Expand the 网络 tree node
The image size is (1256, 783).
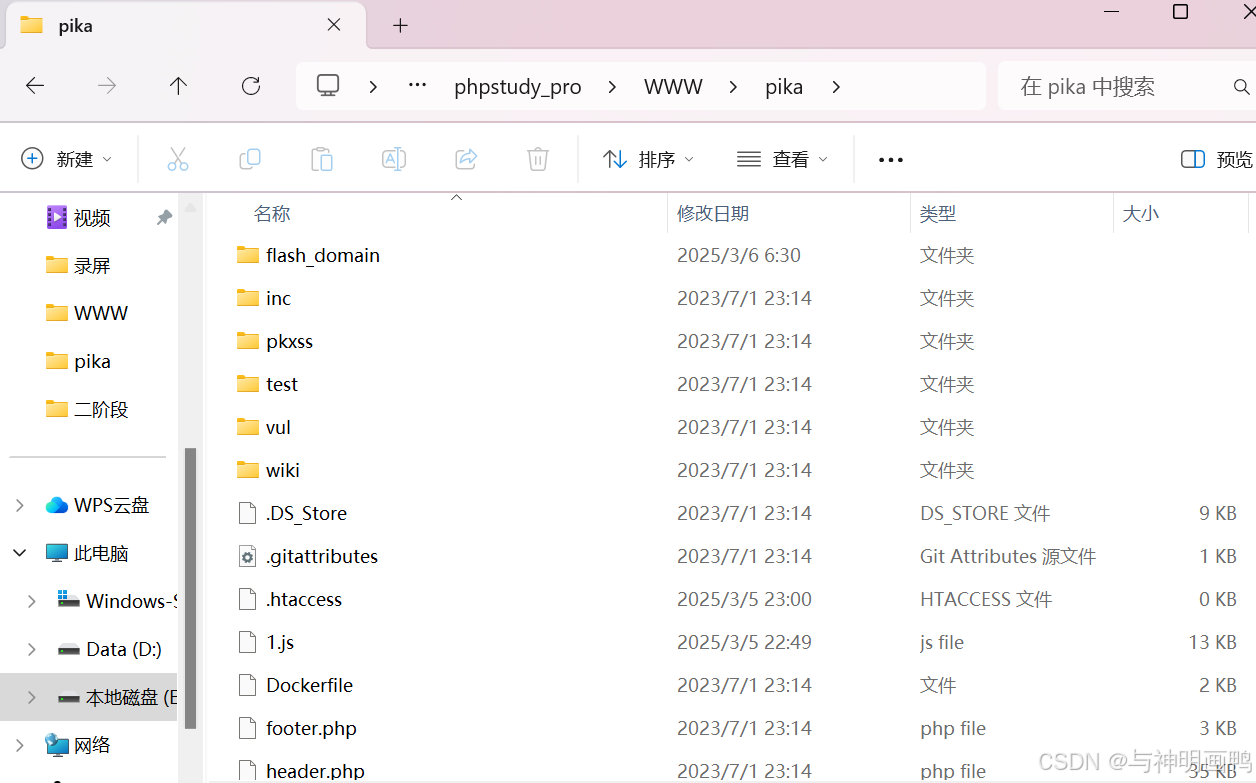coord(20,745)
